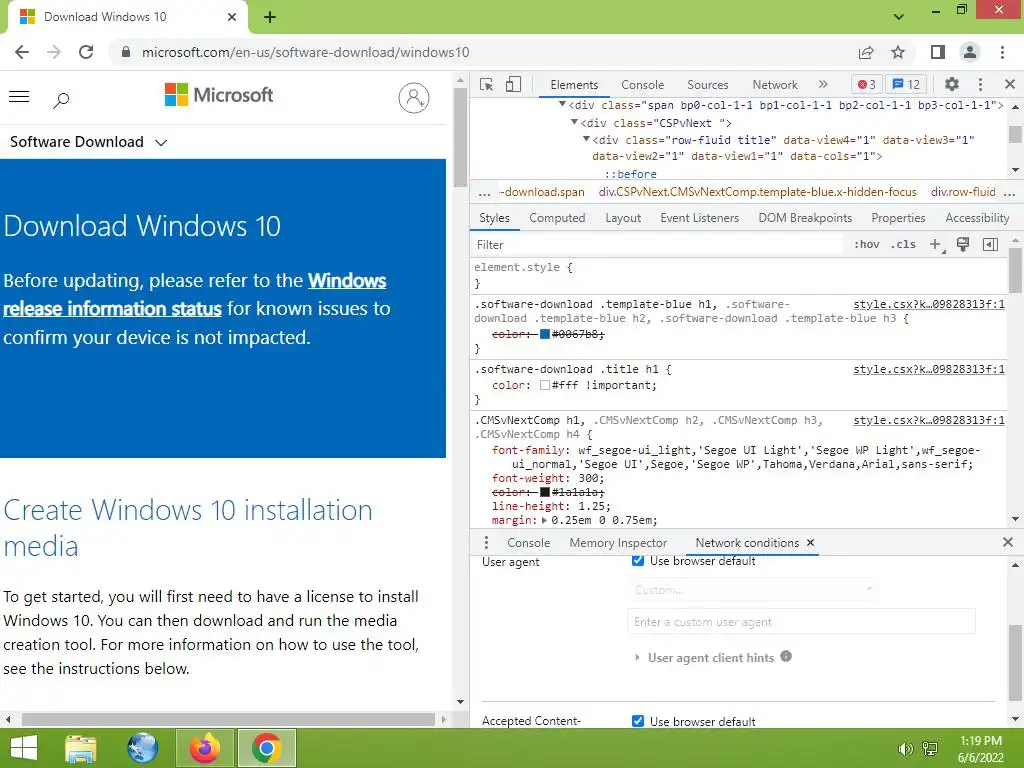Expand Software Download dropdown
The image size is (1024, 768).
coord(161,142)
